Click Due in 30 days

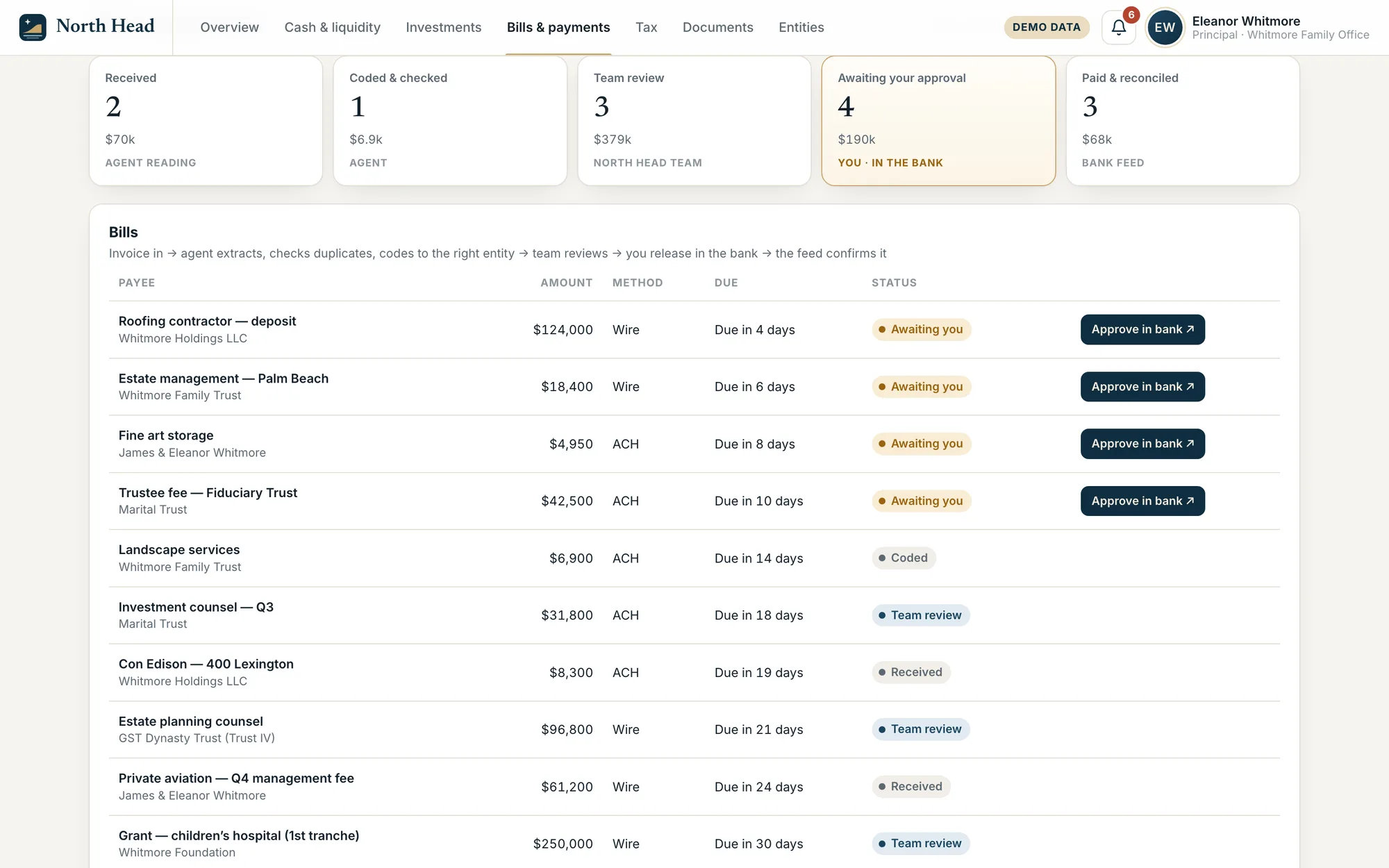pos(758,844)
